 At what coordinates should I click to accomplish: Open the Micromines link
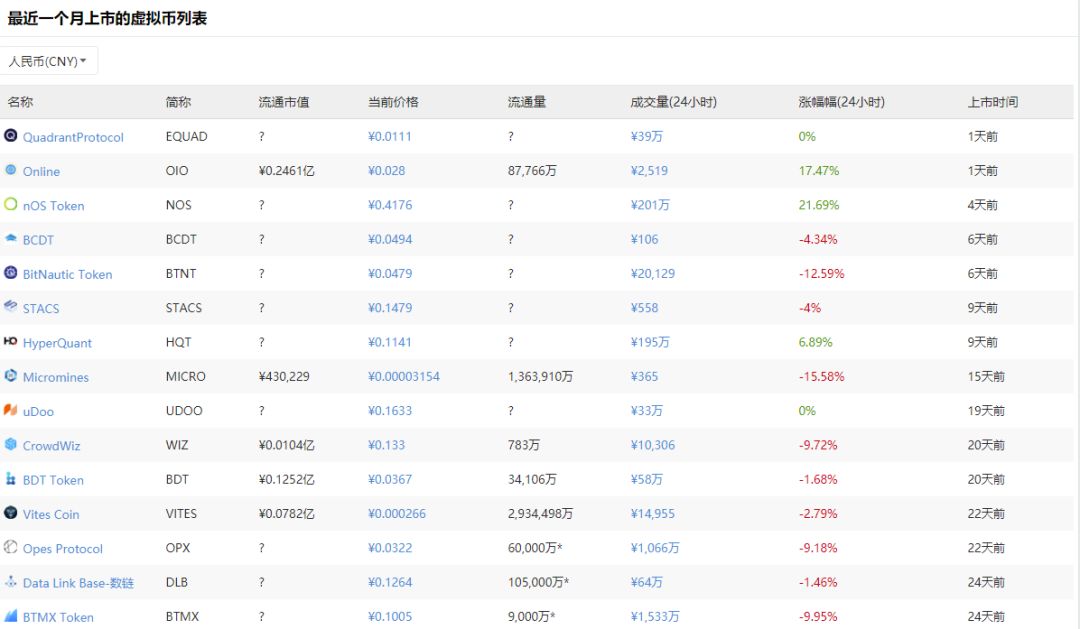[x=56, y=377]
